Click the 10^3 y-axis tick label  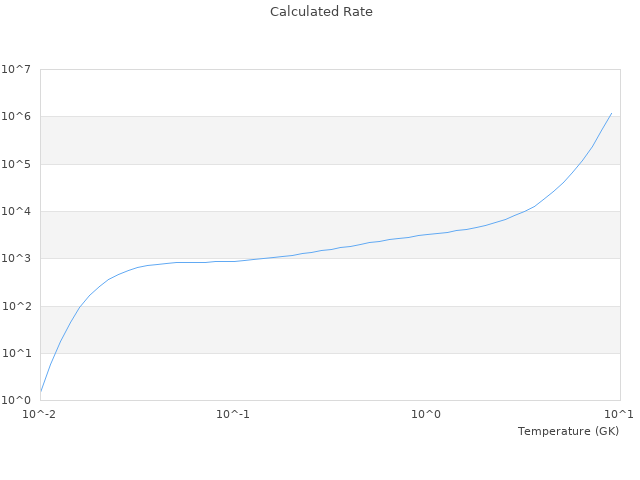tap(16, 259)
